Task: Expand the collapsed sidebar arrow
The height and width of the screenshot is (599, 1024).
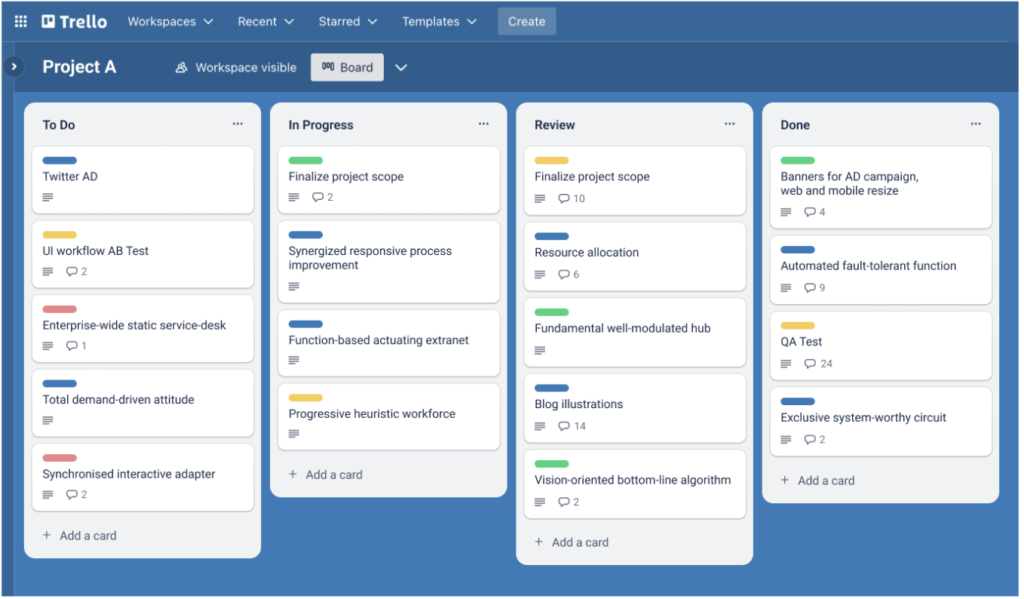Action: coord(14,67)
